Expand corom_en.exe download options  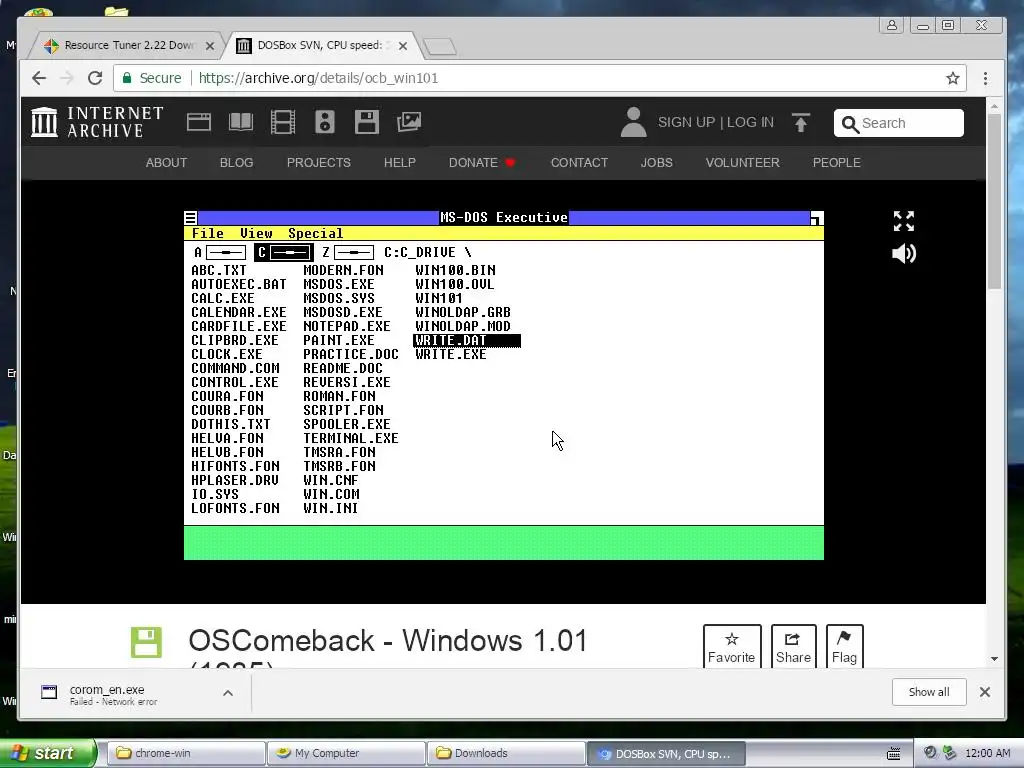(x=228, y=693)
